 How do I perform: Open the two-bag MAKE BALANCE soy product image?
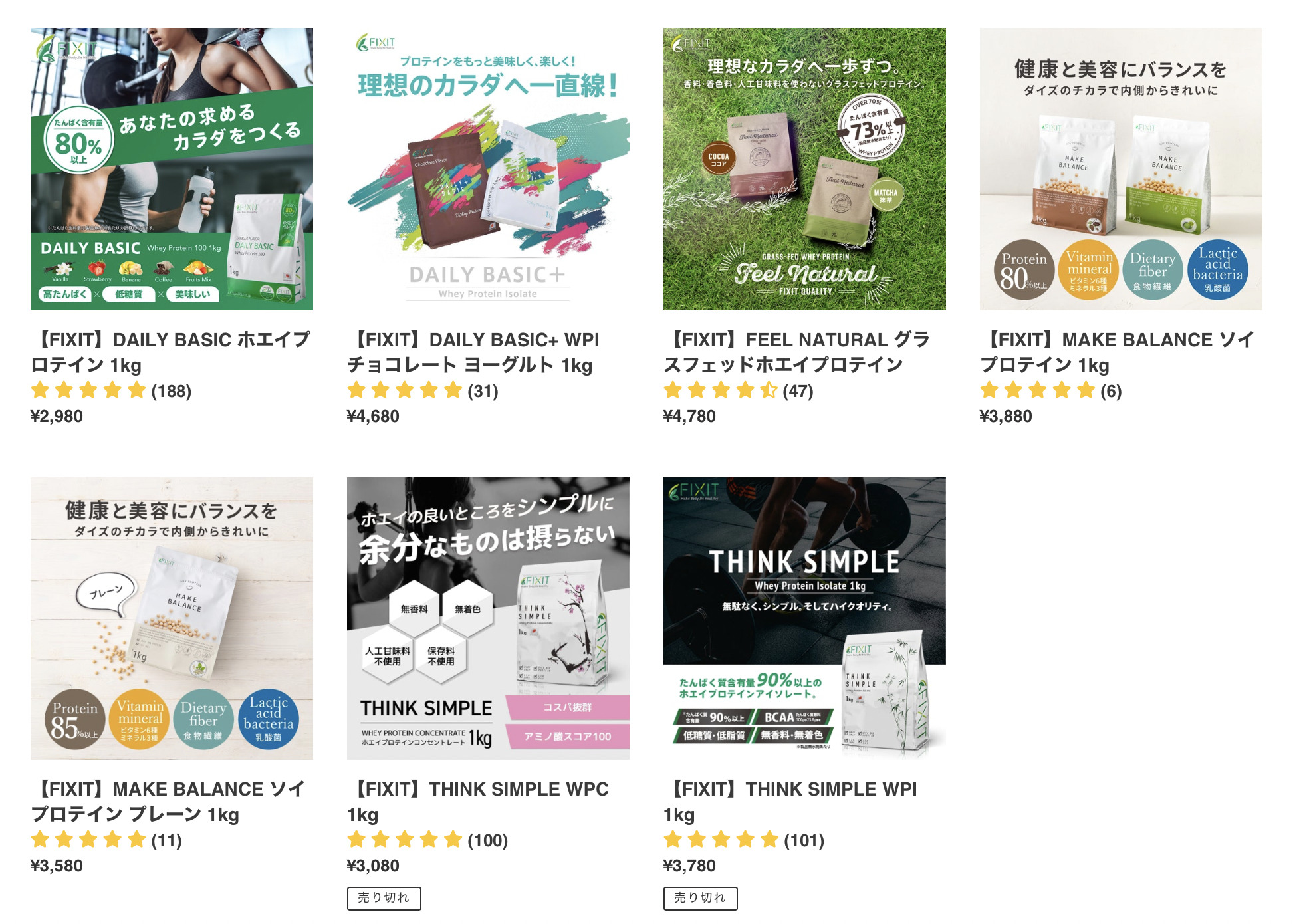[1121, 169]
